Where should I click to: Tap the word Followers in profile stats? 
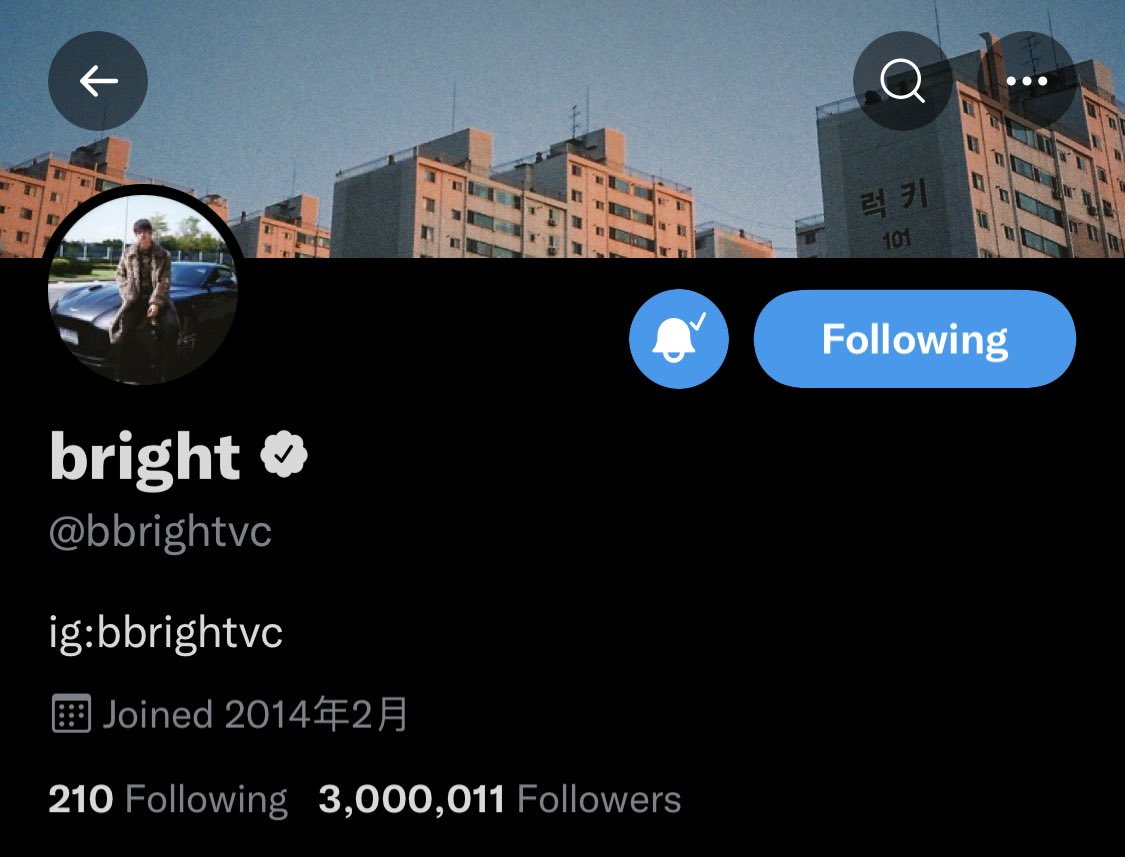tap(599, 799)
